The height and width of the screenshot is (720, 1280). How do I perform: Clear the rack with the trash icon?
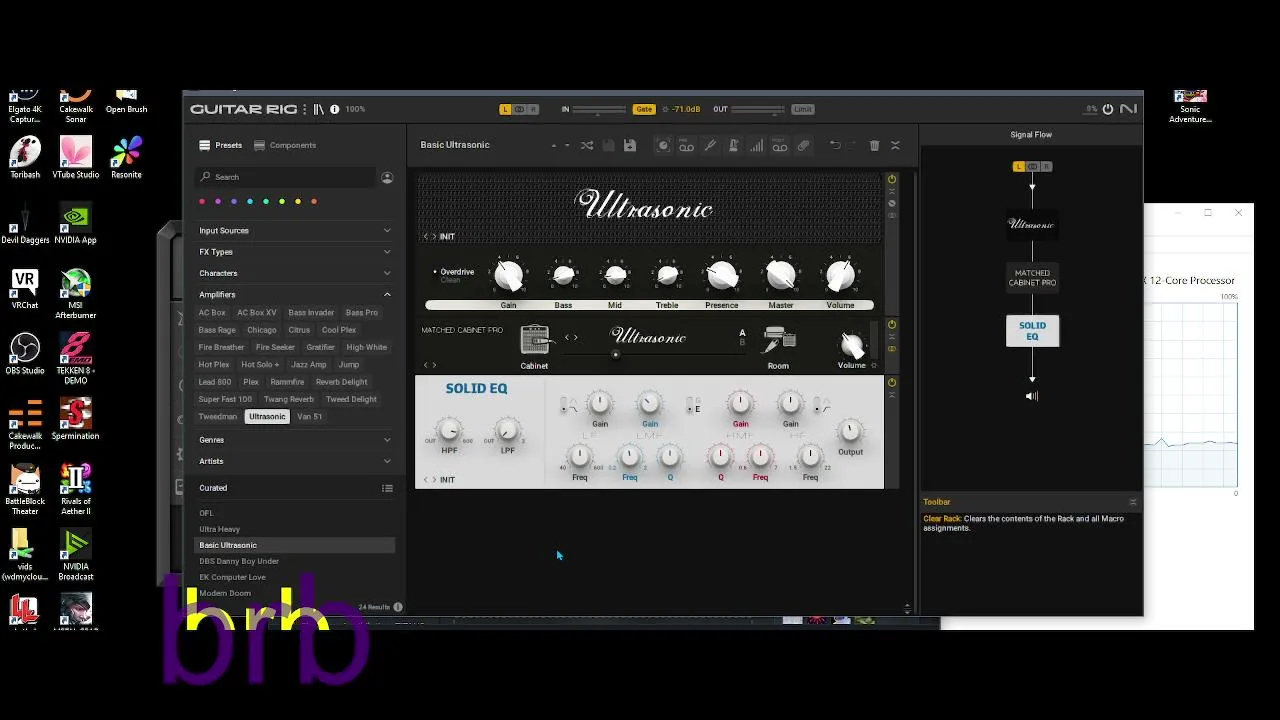pyautogui.click(x=874, y=145)
